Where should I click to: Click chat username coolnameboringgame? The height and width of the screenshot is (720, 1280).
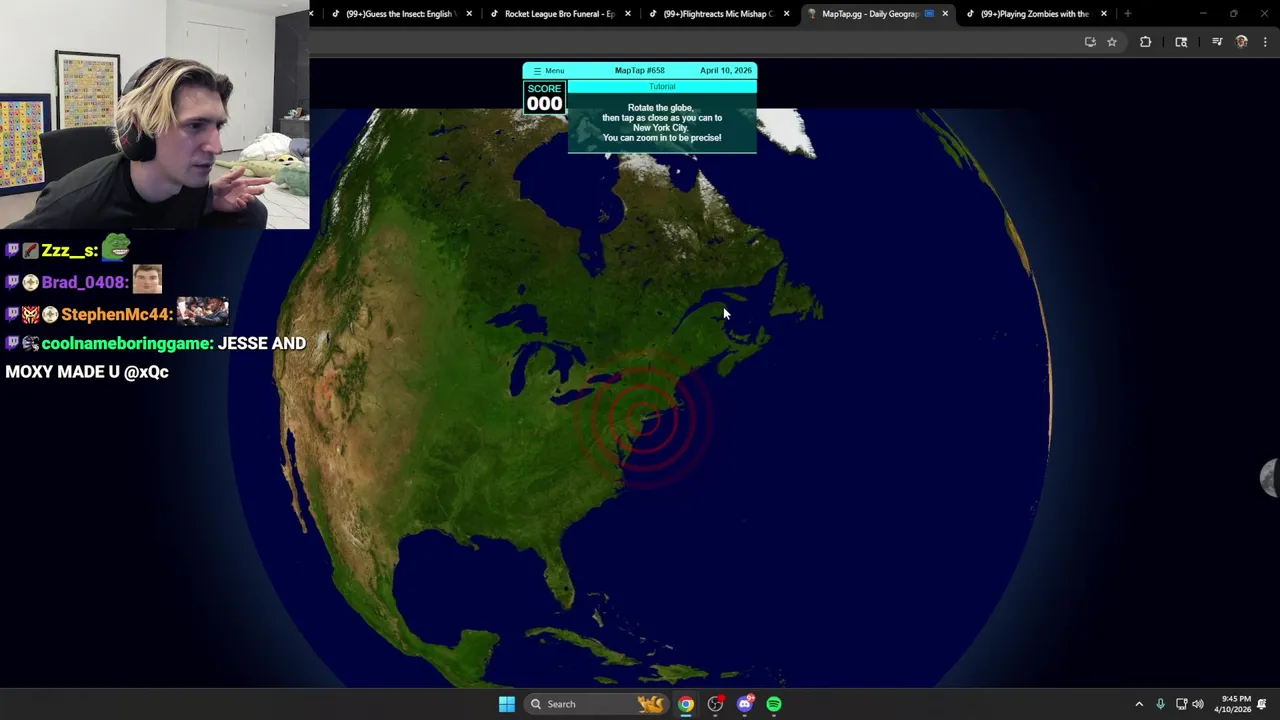(x=127, y=343)
